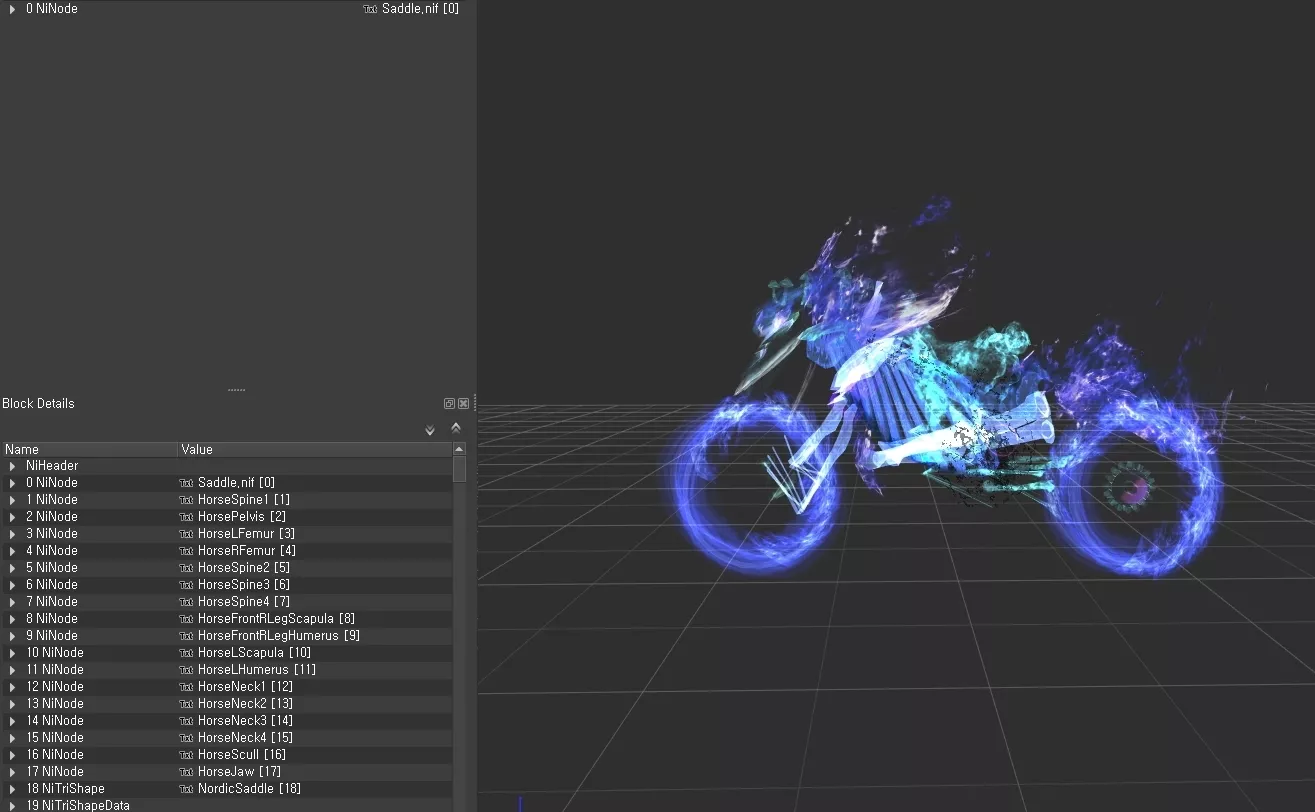Select the HorseSpine3 [6] value

(x=244, y=585)
